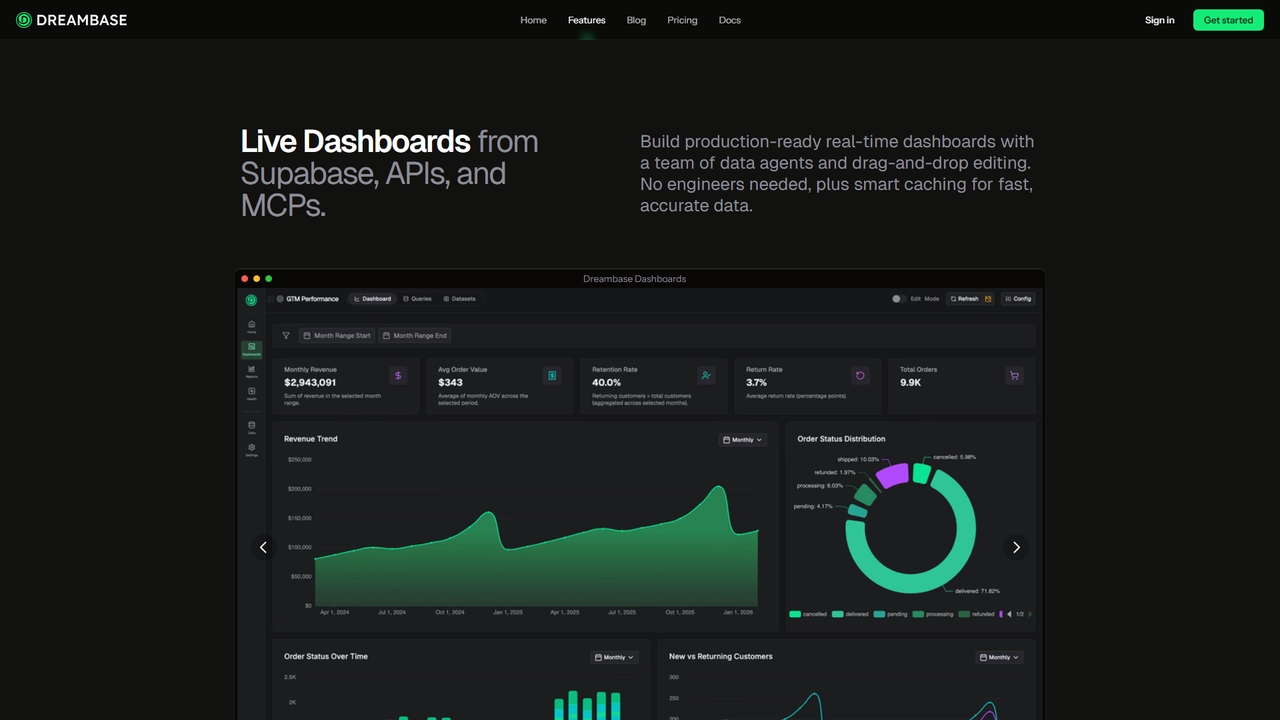Click the GTM Performance dashboard title
1280x720 pixels.
(x=312, y=299)
